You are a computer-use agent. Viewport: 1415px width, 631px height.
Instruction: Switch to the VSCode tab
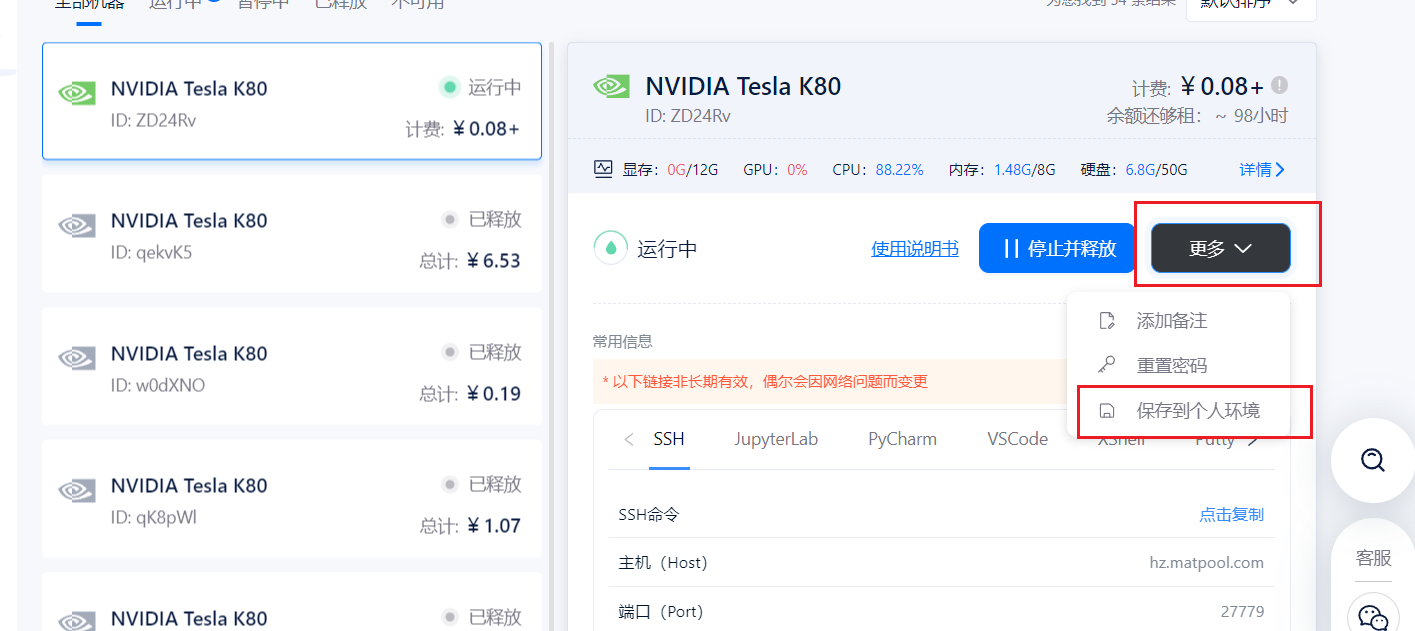(x=1017, y=439)
